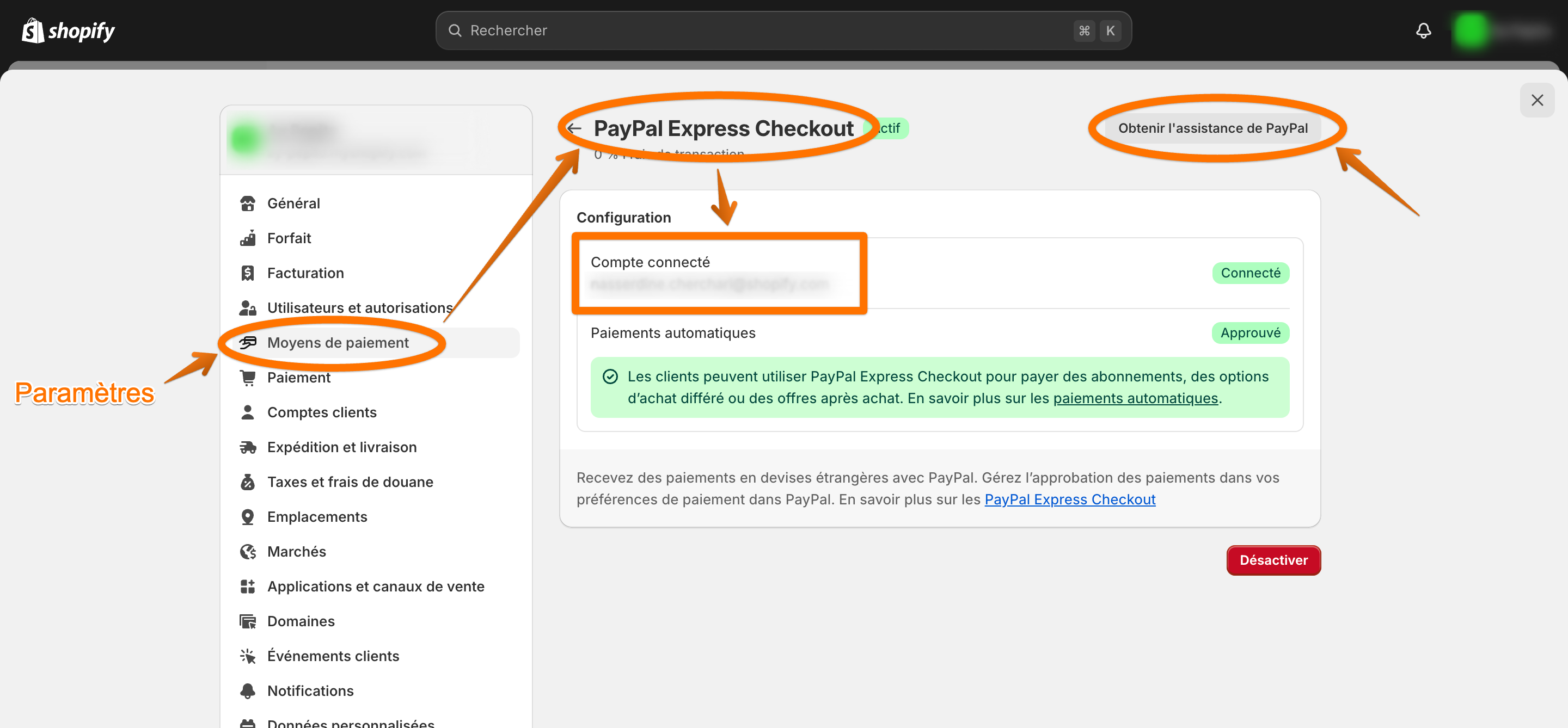Click the Forfait plan icon
The height and width of the screenshot is (728, 1568).
(x=248, y=238)
